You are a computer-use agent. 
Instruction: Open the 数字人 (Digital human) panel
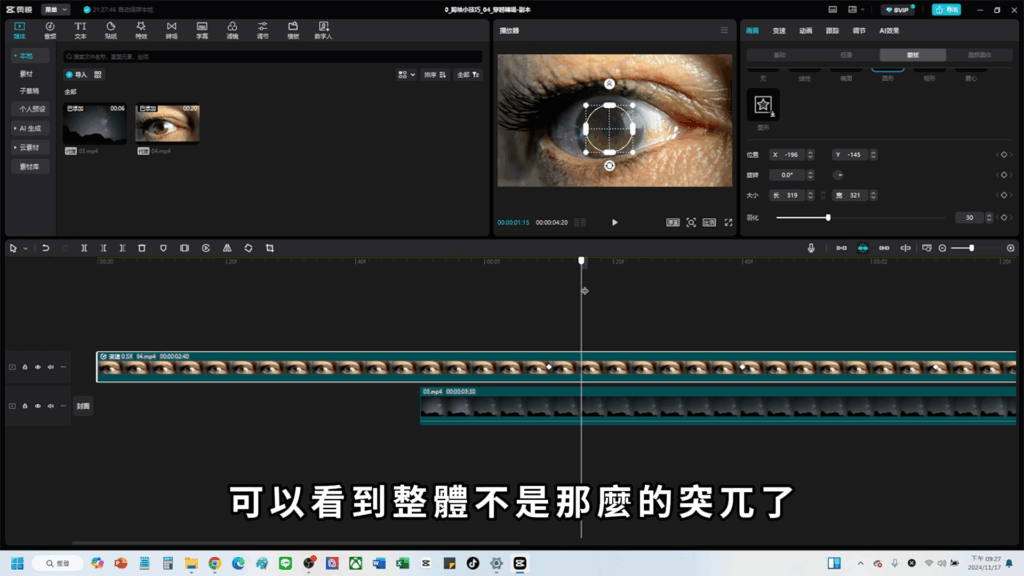tap(323, 30)
